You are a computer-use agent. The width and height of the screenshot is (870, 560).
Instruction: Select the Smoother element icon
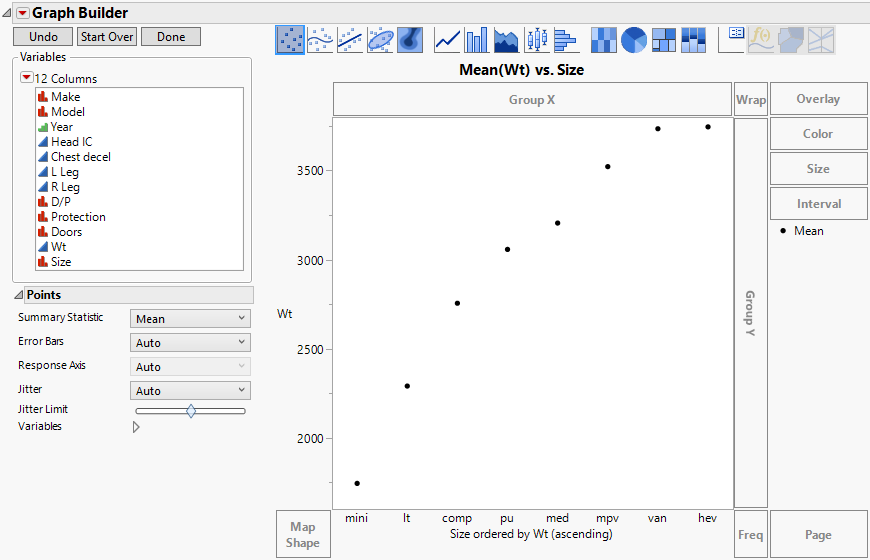click(x=320, y=39)
